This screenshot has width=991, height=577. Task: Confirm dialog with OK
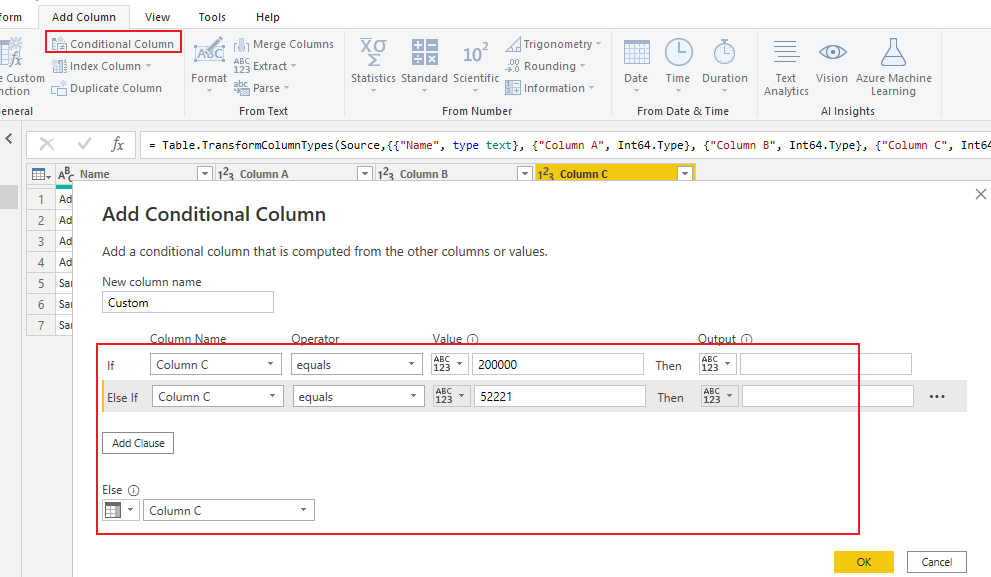863,562
